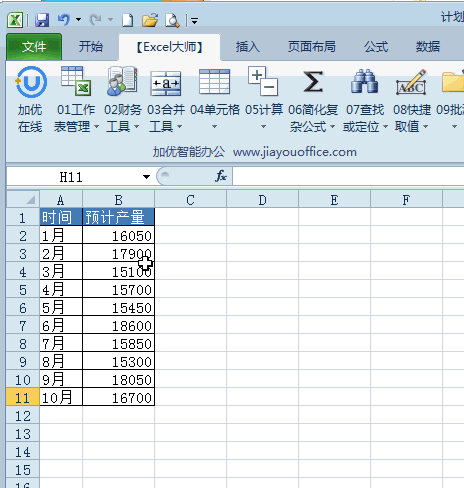Open file using the folder icon
This screenshot has height=488, width=464.
(150, 21)
